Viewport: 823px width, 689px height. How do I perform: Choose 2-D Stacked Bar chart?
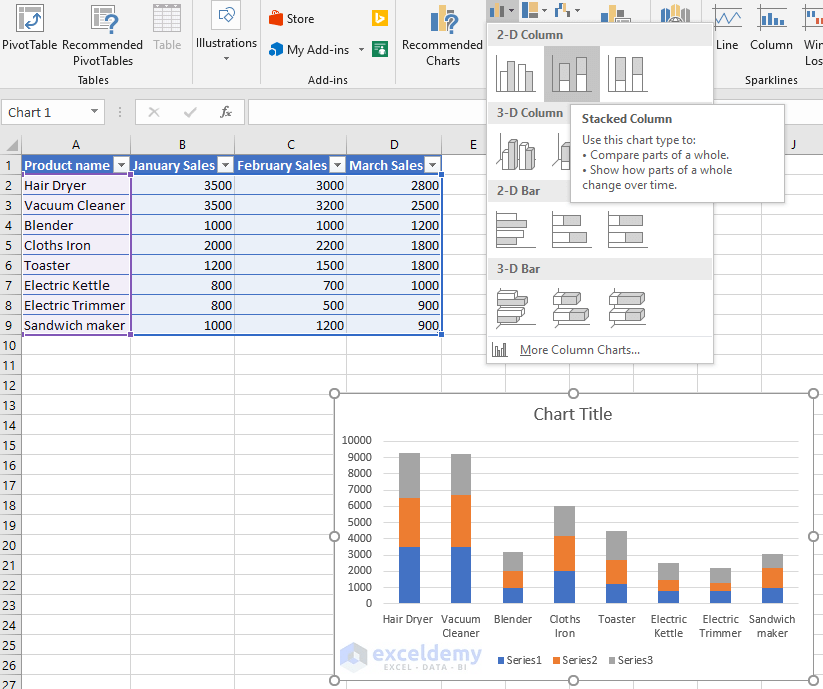(572, 230)
